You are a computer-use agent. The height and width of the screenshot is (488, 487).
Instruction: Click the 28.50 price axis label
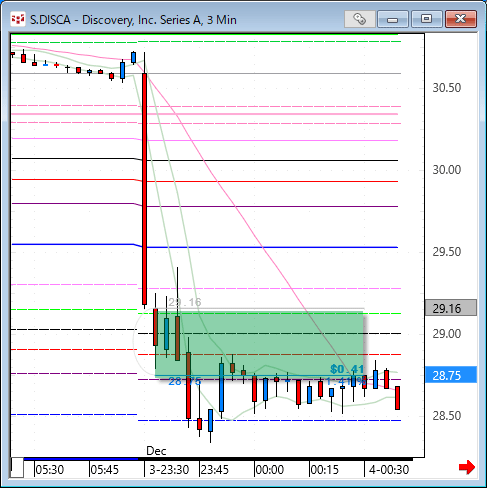pos(447,416)
